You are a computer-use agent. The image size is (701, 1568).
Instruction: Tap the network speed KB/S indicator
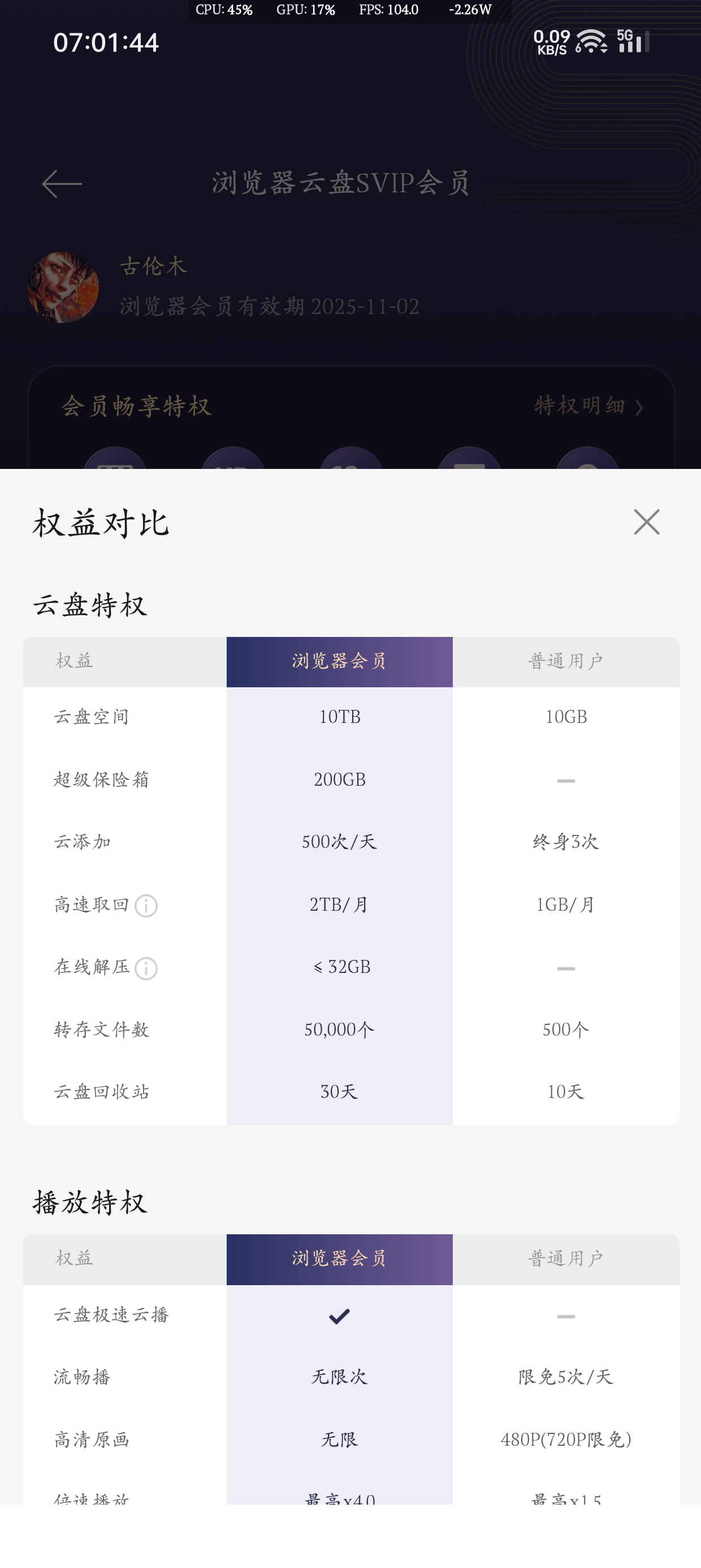tap(552, 42)
